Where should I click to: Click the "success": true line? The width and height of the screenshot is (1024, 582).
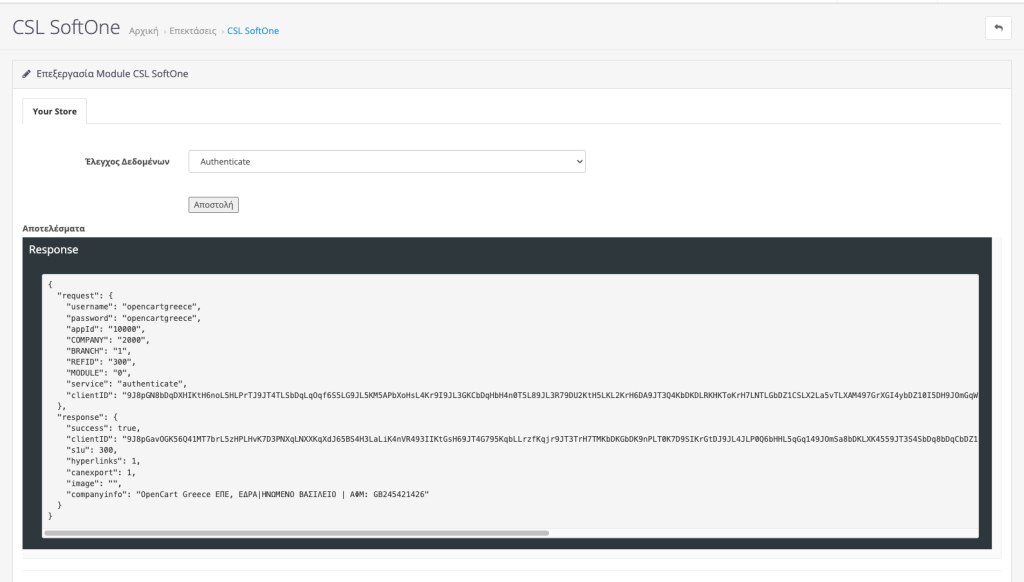point(103,428)
